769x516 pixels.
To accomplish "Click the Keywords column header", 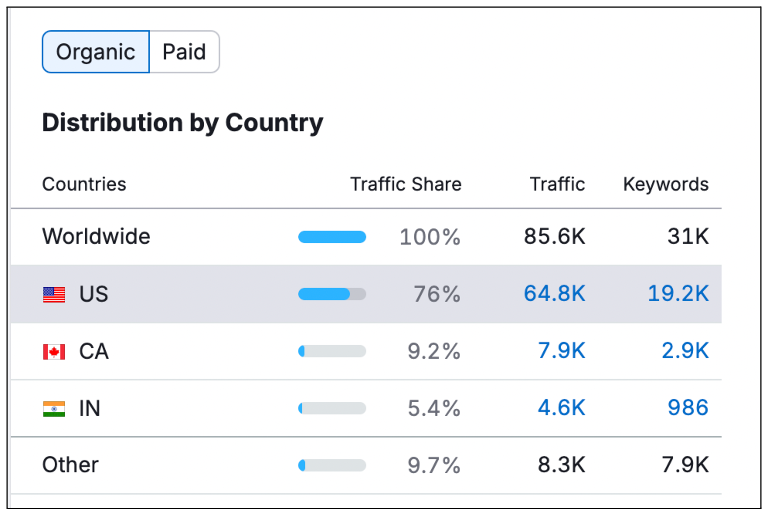I will [x=665, y=184].
